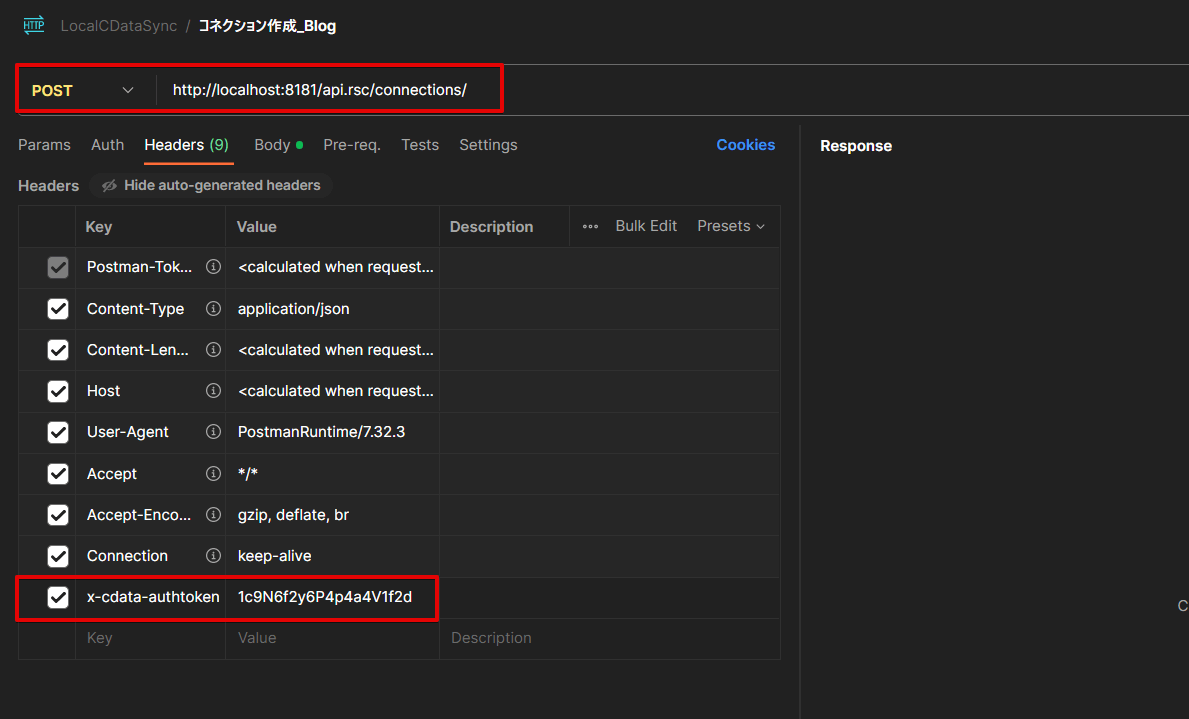Click the HTTP request icon beside LocalCDataSync

tap(34, 25)
